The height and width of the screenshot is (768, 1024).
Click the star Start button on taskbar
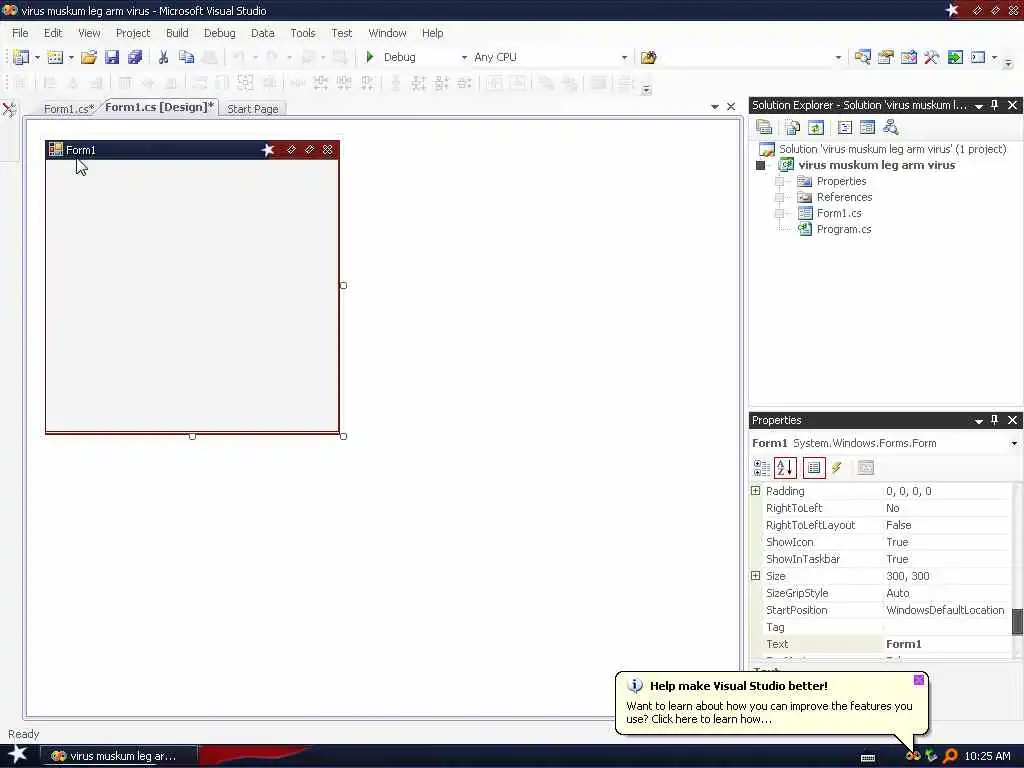[18, 754]
